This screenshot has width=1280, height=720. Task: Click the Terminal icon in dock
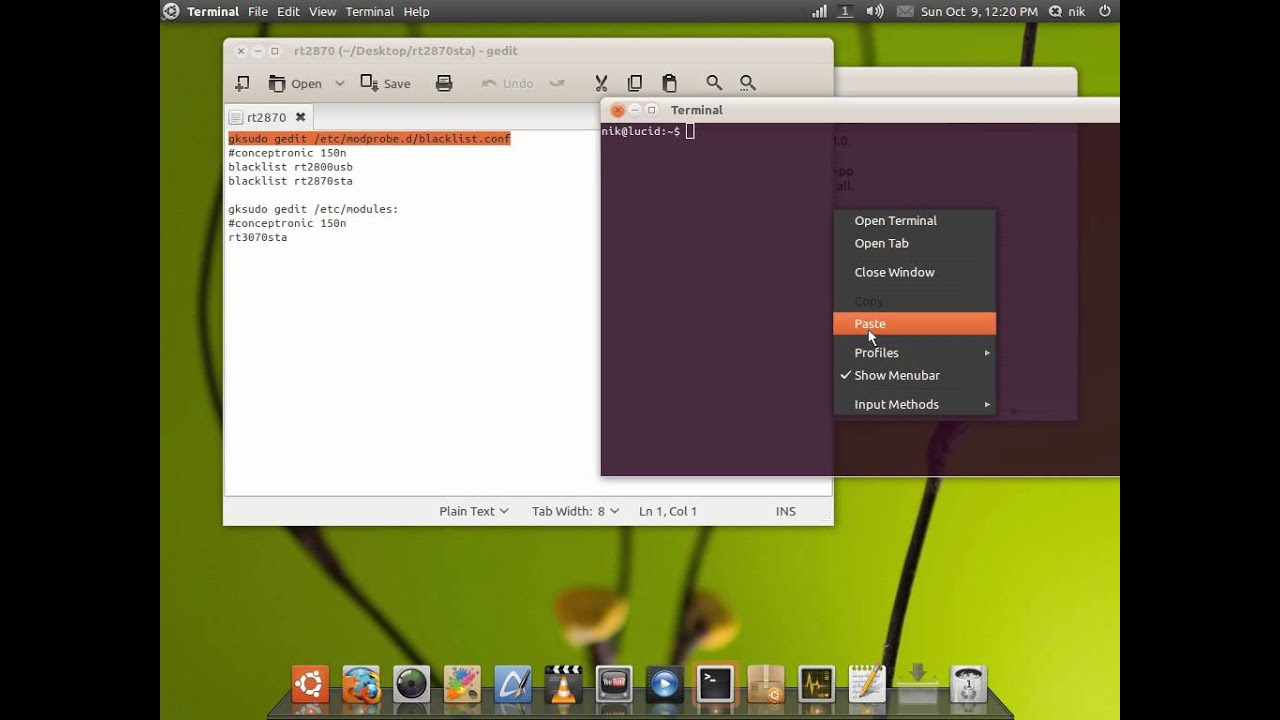click(715, 685)
